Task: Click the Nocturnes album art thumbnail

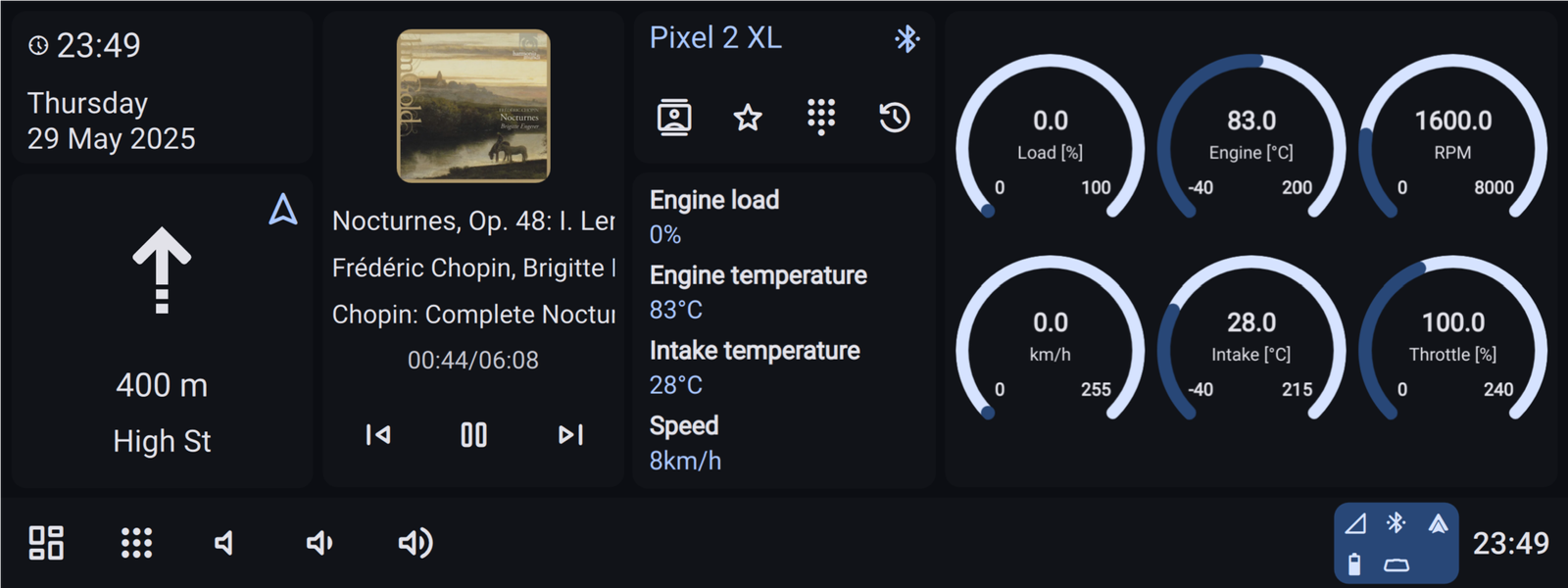Action: (473, 106)
